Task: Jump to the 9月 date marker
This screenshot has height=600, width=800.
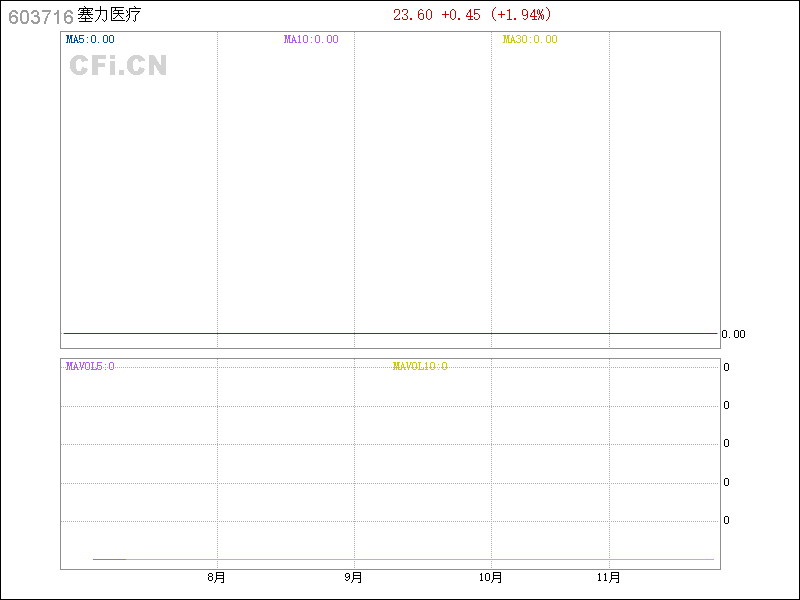Action: click(x=353, y=578)
